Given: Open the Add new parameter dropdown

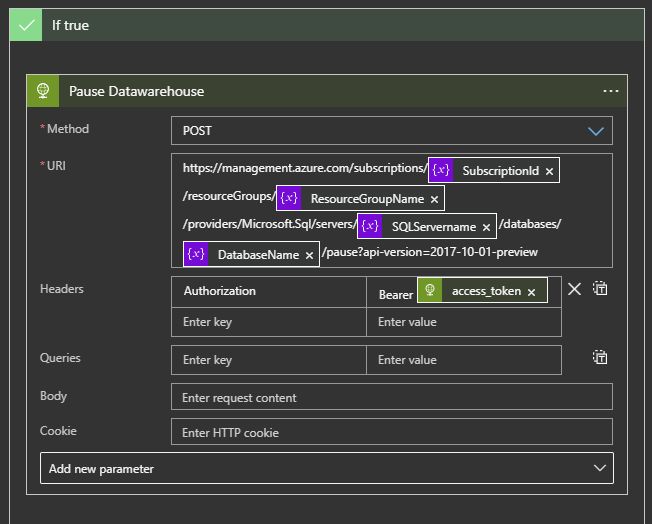Looking at the screenshot, I should click(x=327, y=468).
